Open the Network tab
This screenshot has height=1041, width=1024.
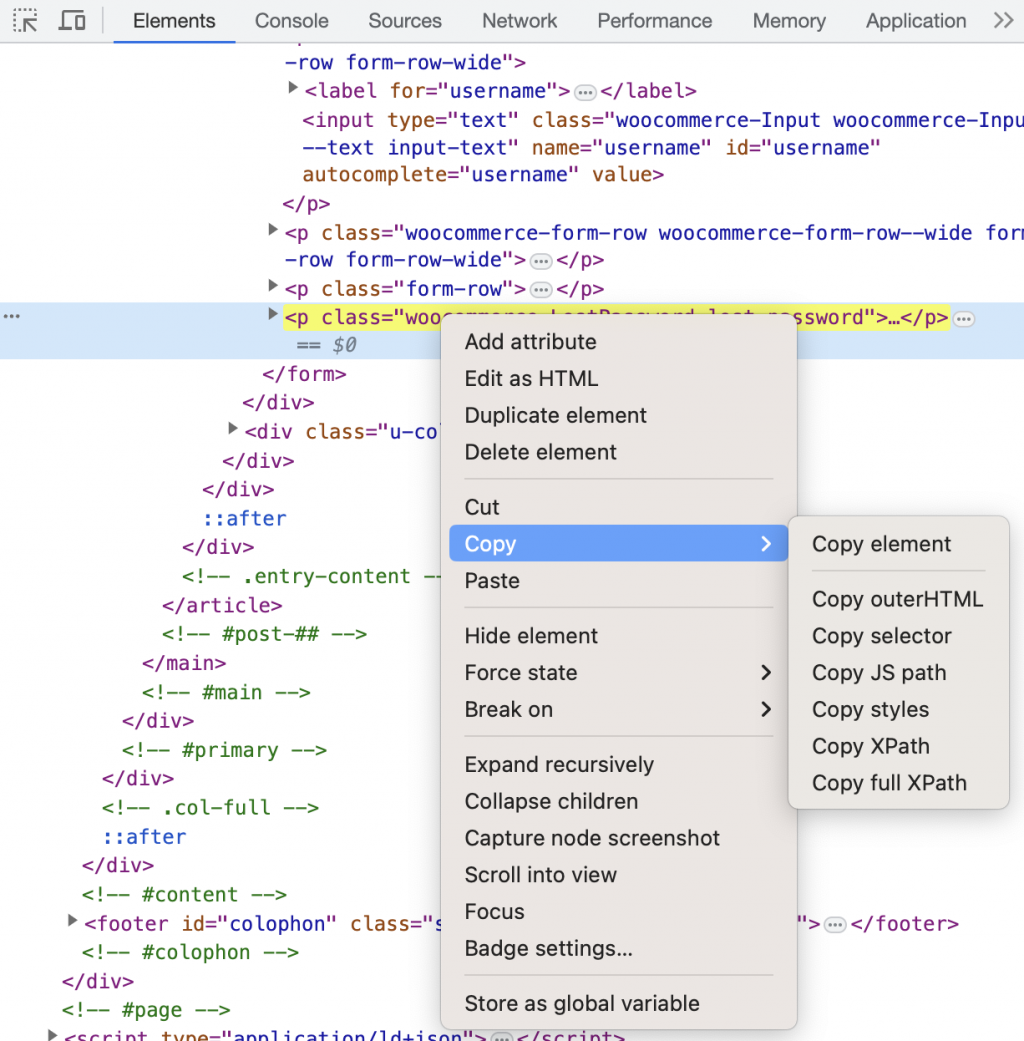519,21
